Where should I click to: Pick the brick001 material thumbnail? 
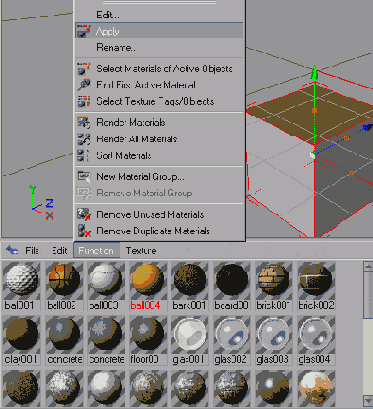click(x=273, y=286)
